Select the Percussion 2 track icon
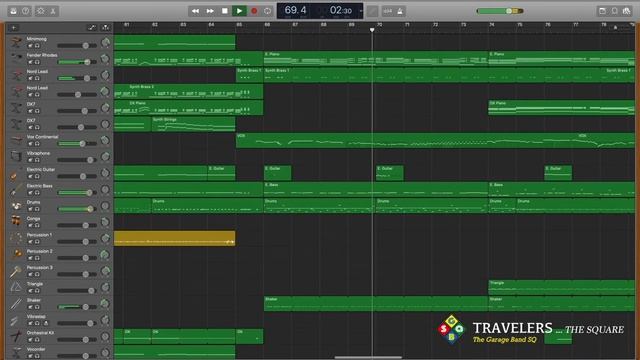 click(16, 254)
